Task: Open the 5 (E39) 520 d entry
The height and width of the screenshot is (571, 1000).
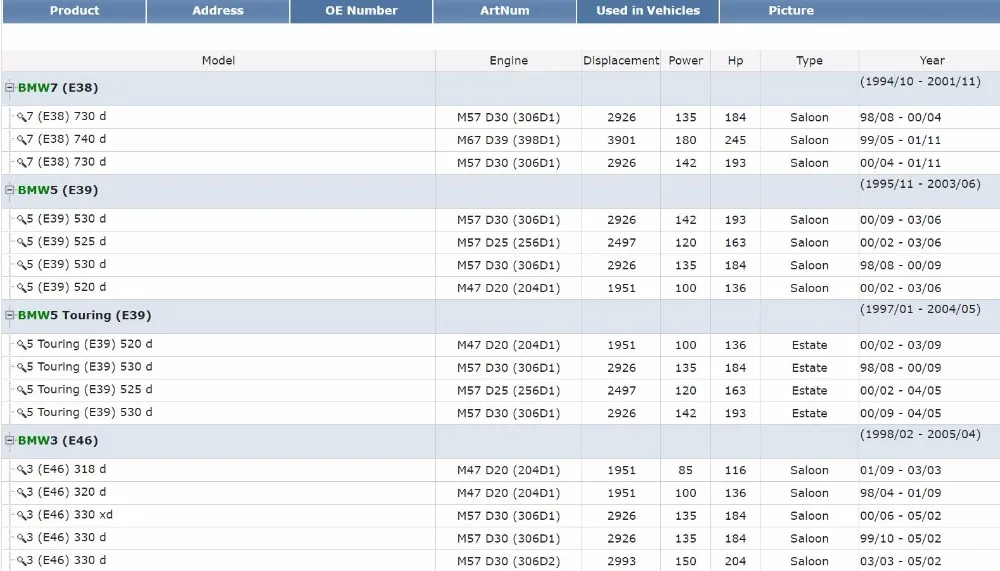Action: coord(66,287)
